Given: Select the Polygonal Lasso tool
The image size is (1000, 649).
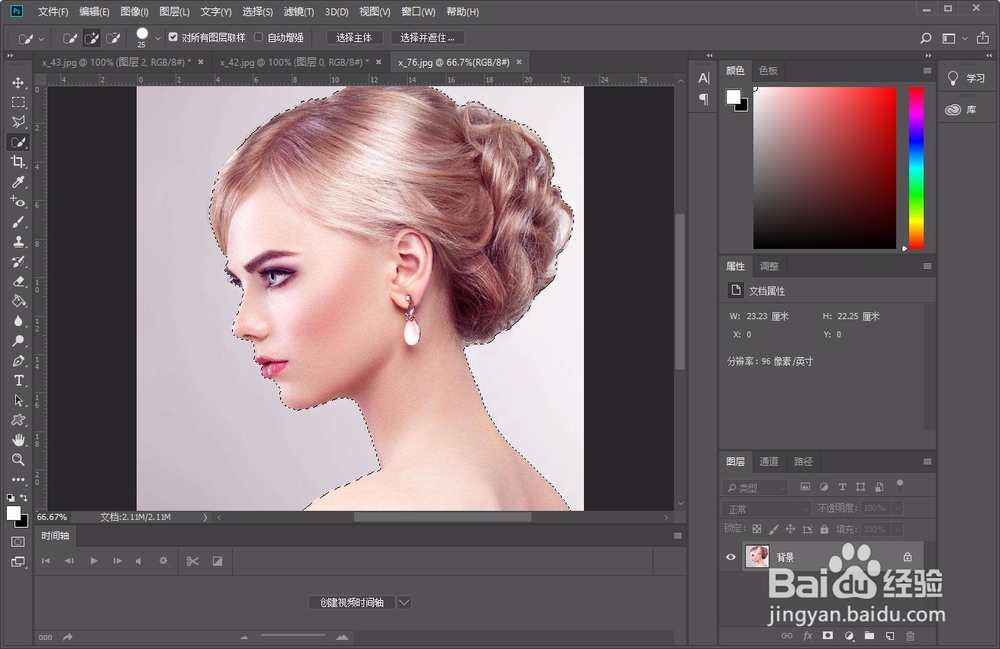Looking at the screenshot, I should 18,122.
